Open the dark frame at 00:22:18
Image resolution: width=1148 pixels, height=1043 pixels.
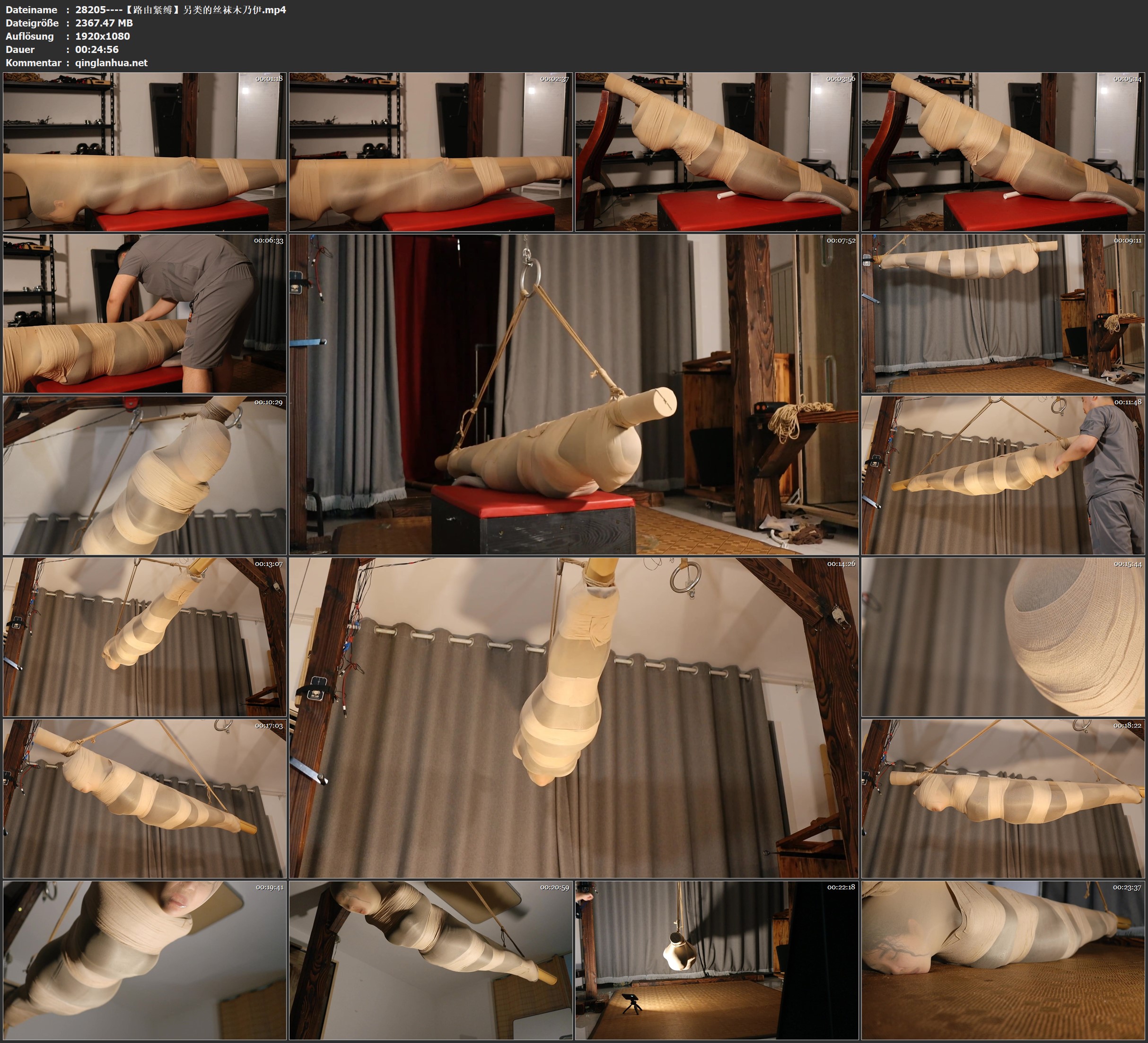click(x=716, y=960)
